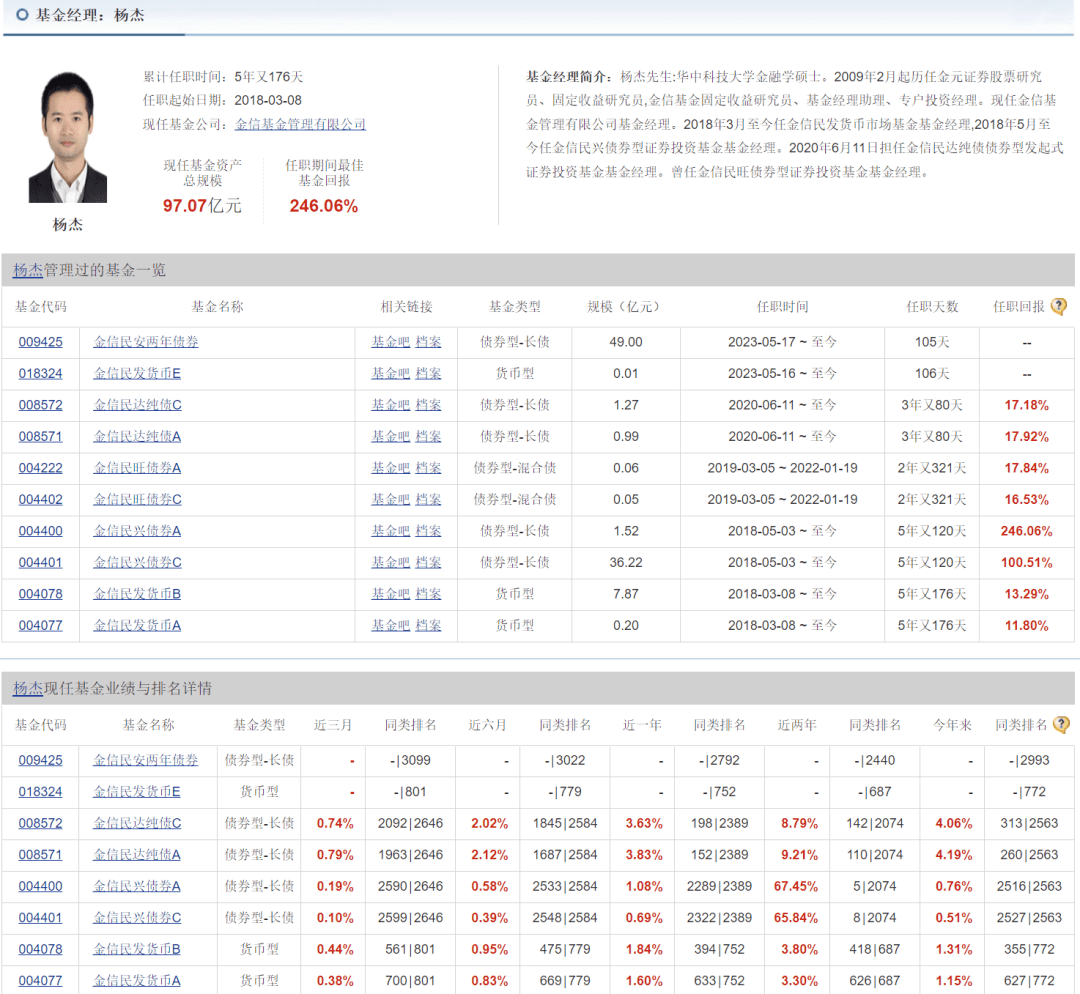Open 档案 for fund 009425
Screen dimensions: 1080x994
point(428,342)
